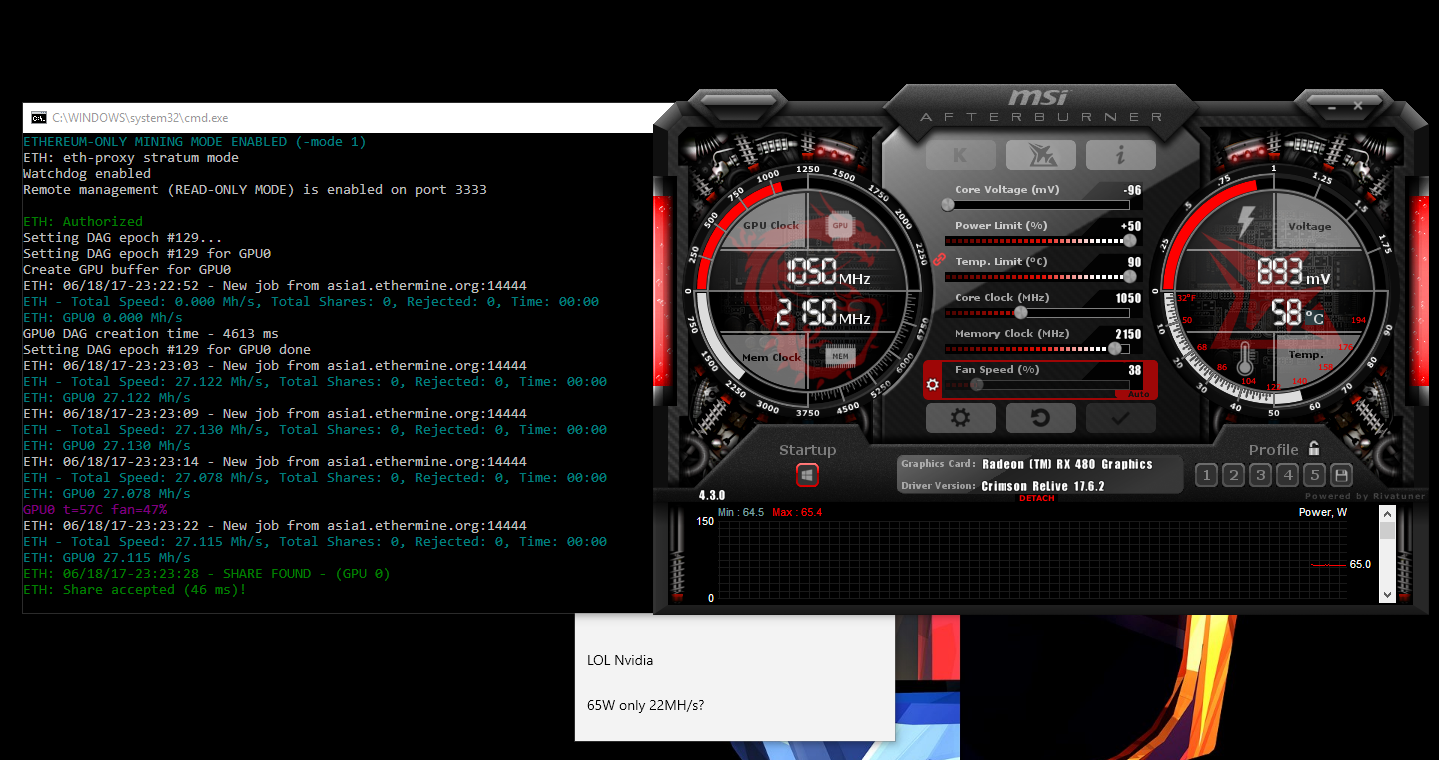The height and width of the screenshot is (760, 1439).
Task: Save profile with the floppy disk icon
Action: tap(1341, 475)
